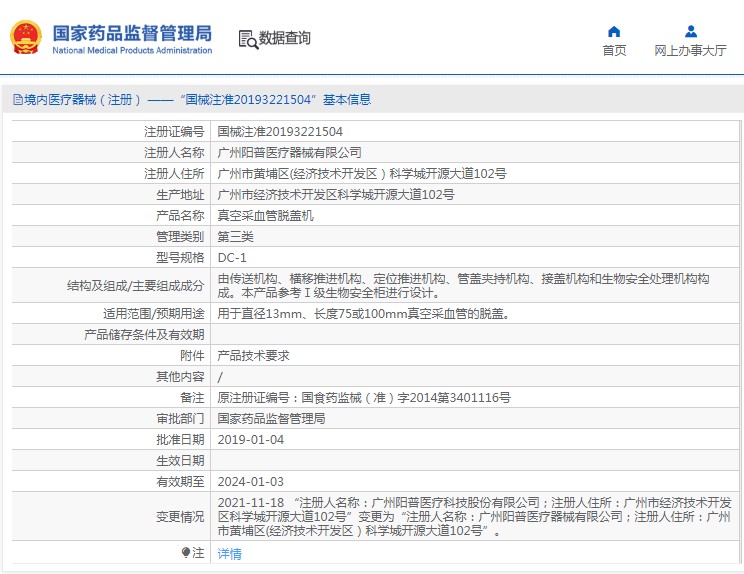Click remark value 原注册证编号
Image resolution: width=744 pixels, height=574 pixels.
(x=364, y=398)
